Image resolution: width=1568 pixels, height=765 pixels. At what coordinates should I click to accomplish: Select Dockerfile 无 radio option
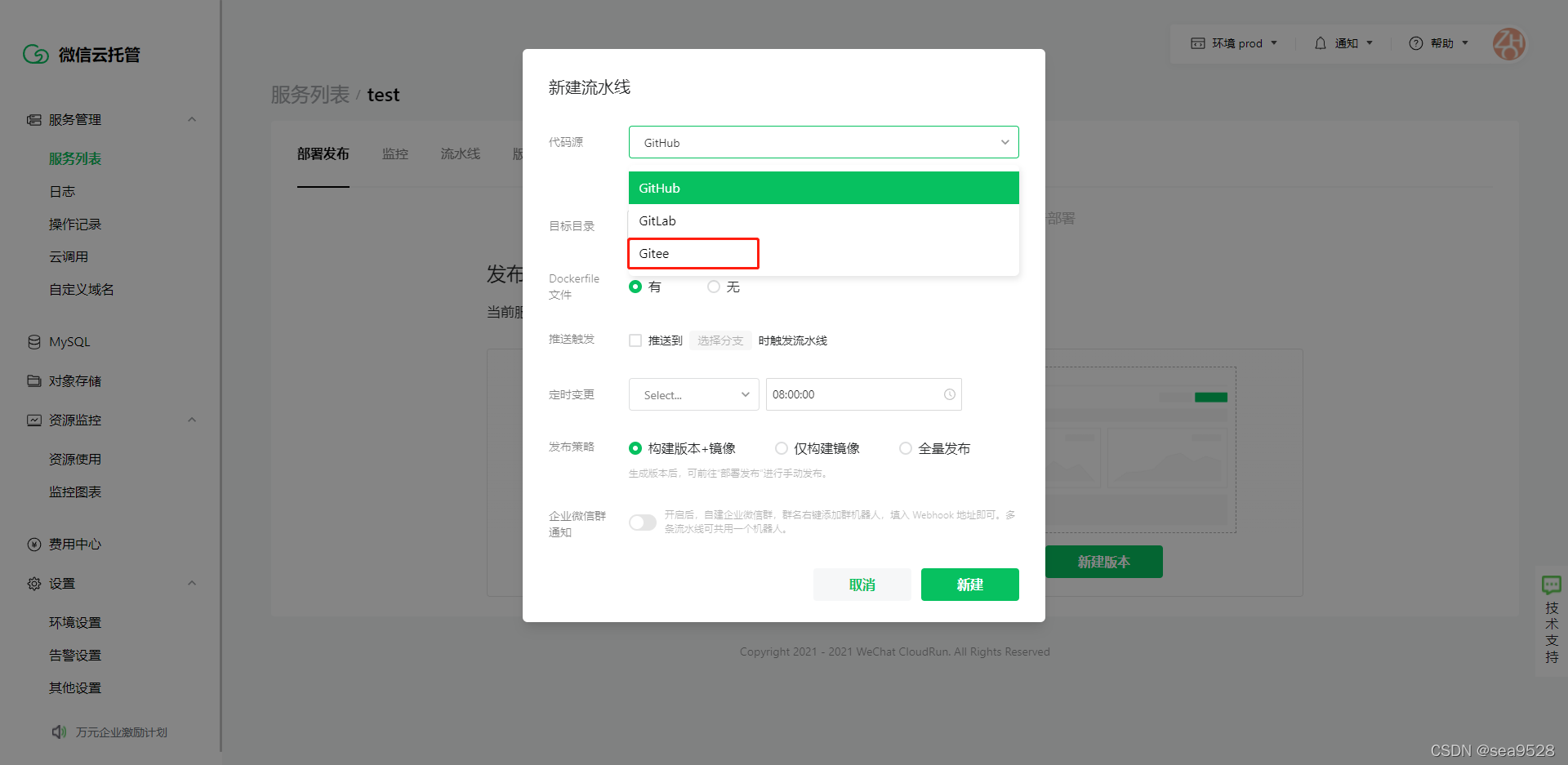point(714,287)
